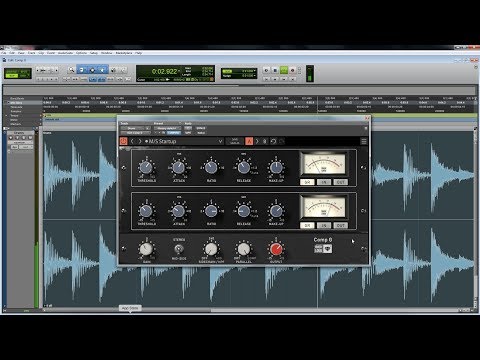480x360 pixels.
Task: Open the Marketplace menu
Action: tap(124, 53)
